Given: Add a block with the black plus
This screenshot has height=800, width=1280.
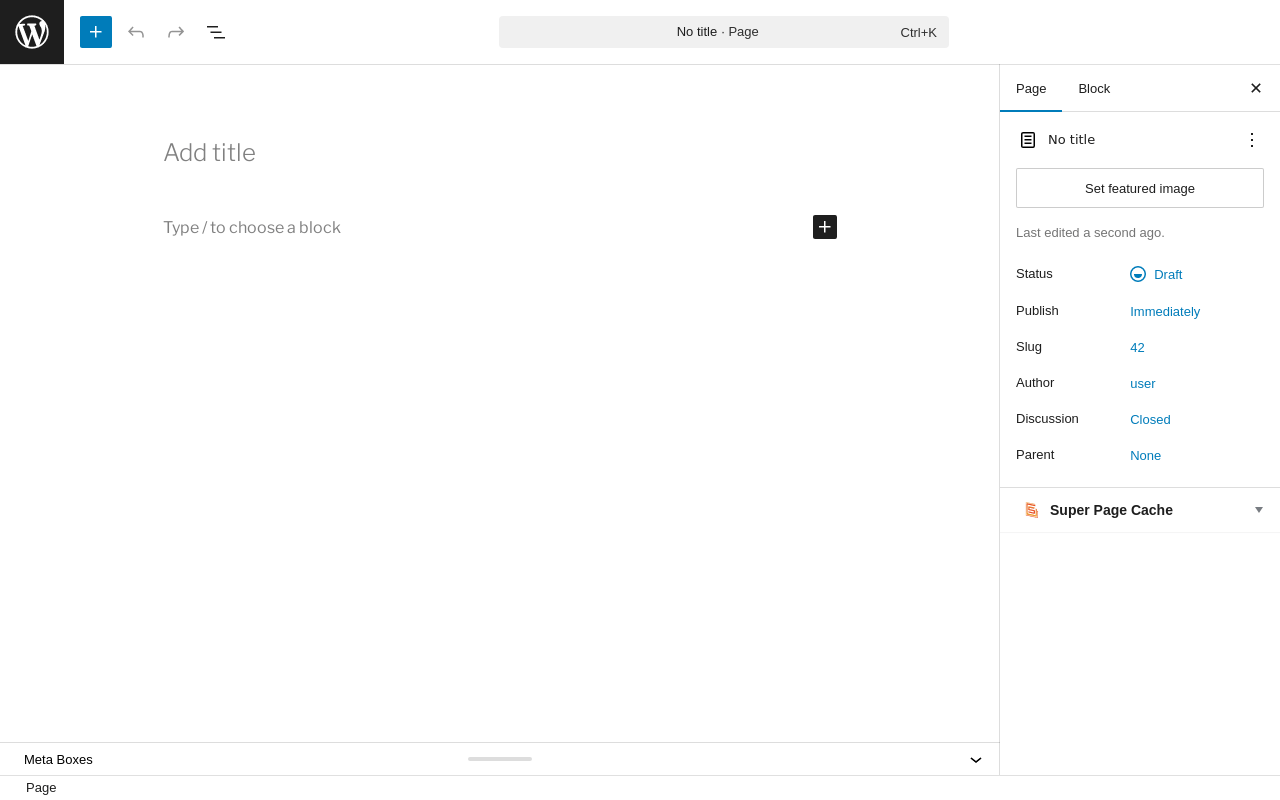Looking at the screenshot, I should (x=825, y=227).
